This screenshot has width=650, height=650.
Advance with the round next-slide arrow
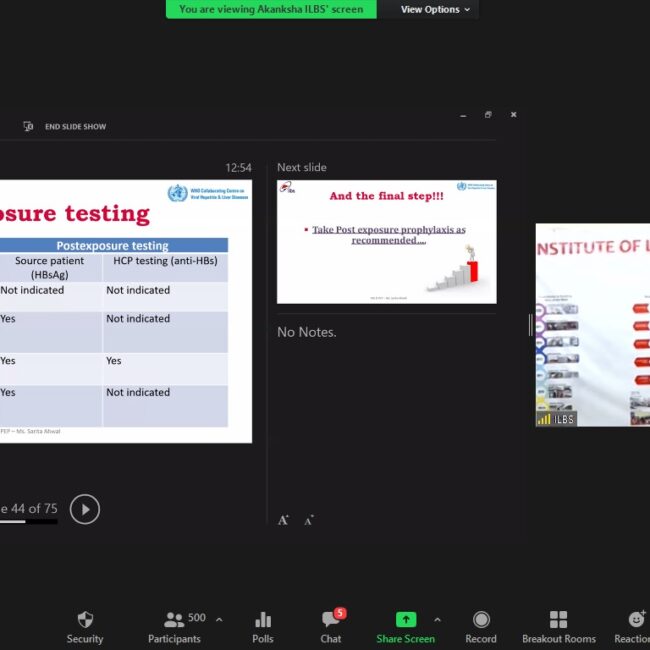[x=85, y=509]
